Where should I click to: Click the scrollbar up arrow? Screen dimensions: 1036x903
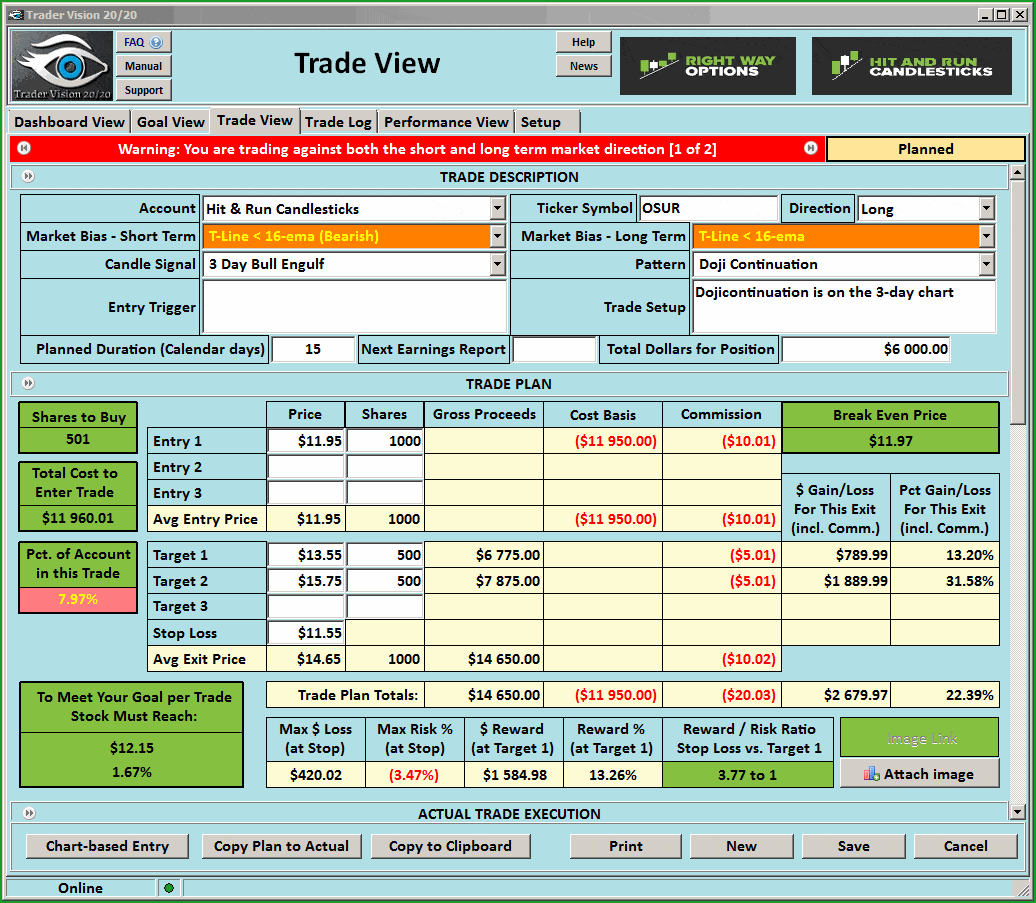point(1018,174)
